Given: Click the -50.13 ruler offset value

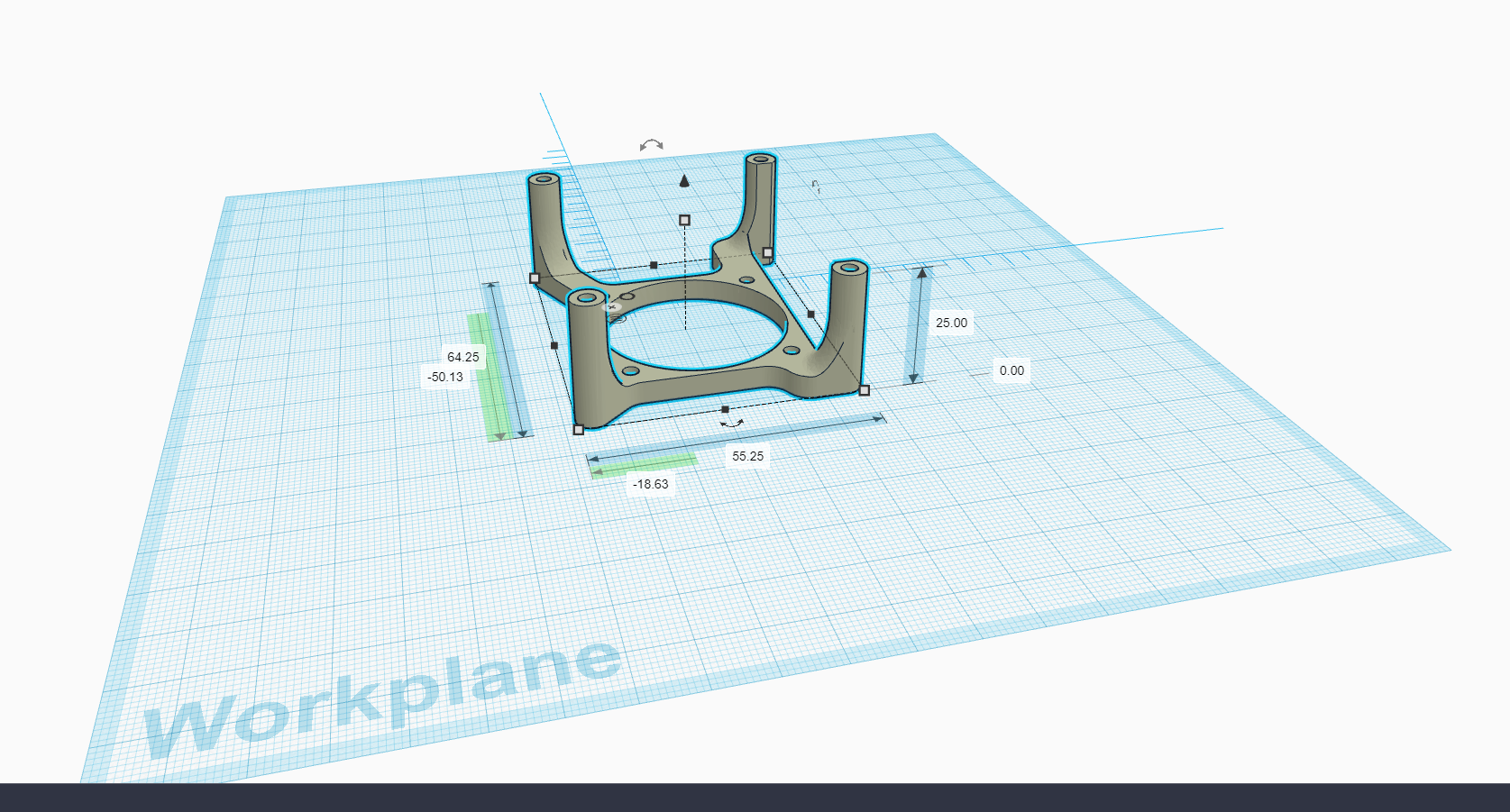Looking at the screenshot, I should (445, 377).
